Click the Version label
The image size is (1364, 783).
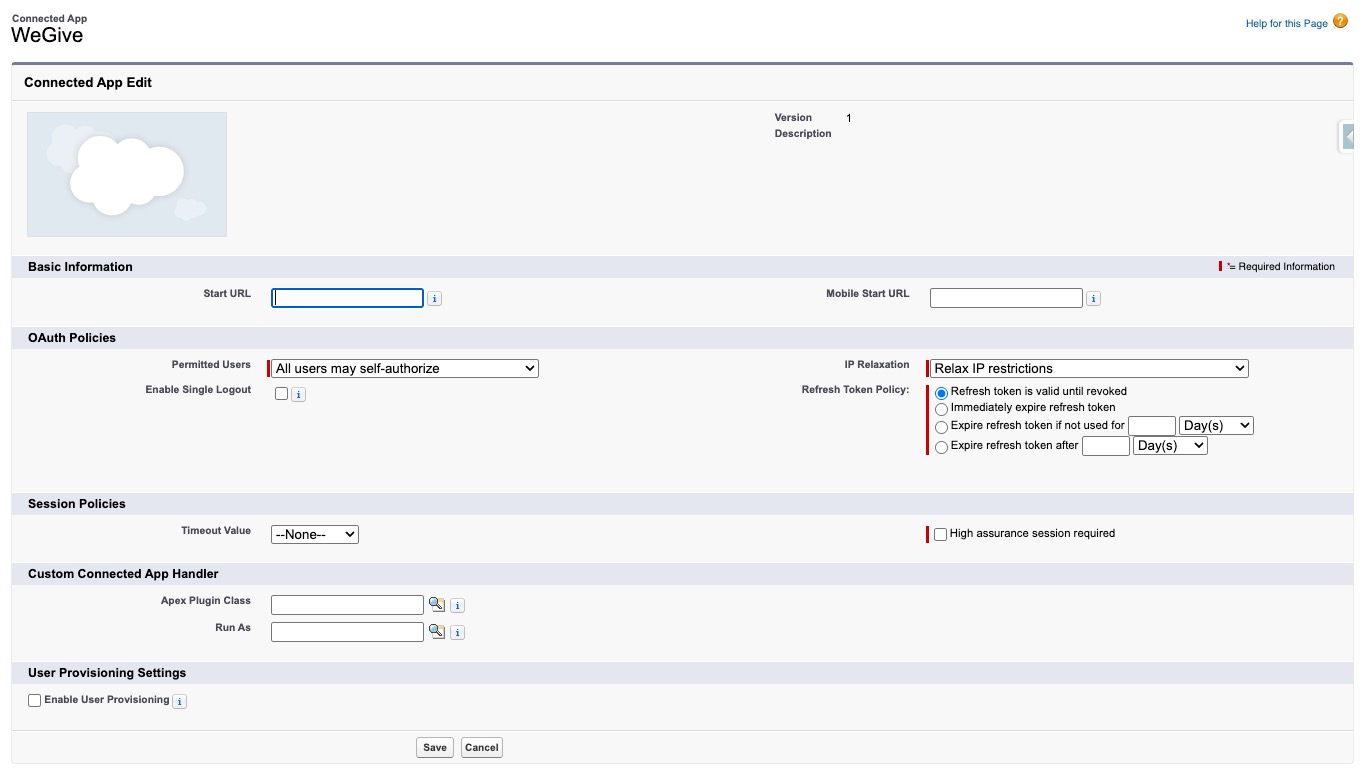793,118
